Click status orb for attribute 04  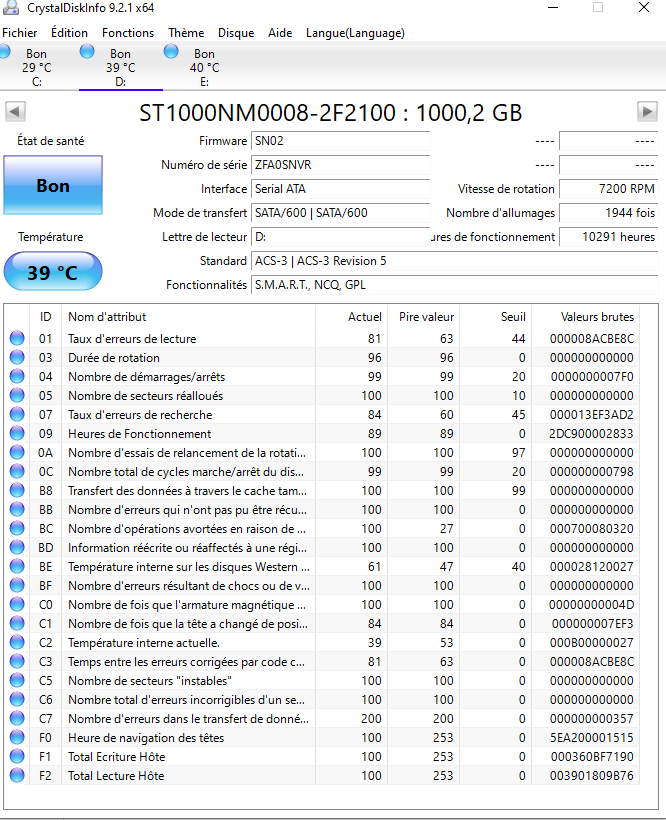[x=17, y=376]
